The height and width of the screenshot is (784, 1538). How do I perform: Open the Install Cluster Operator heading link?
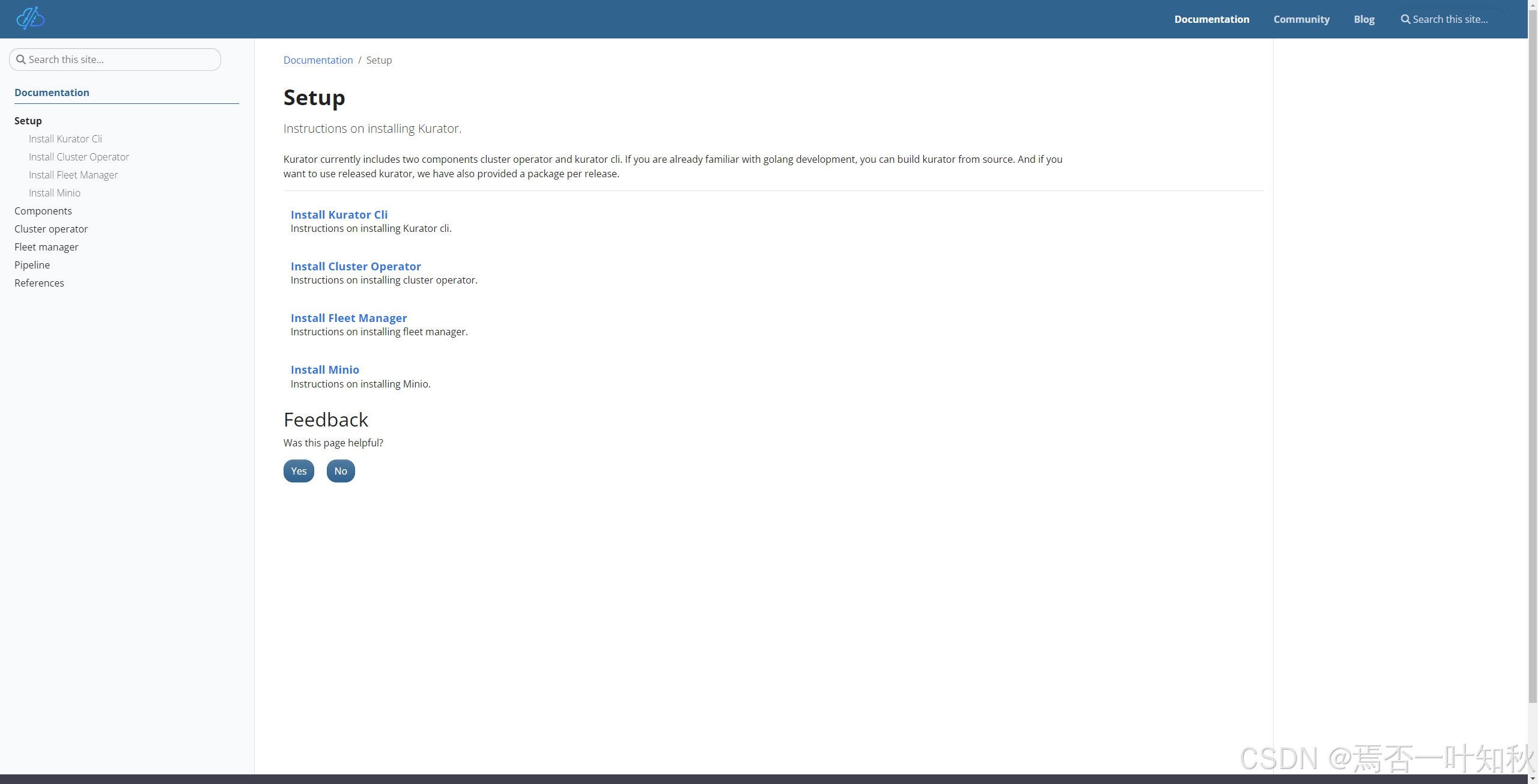pos(356,266)
